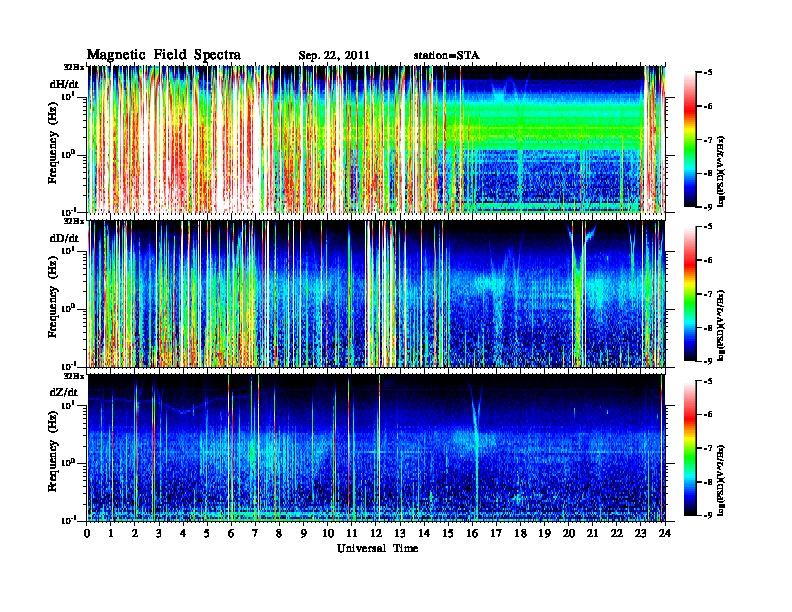Click the dZ/dt spectrogram plot
The height and width of the screenshot is (612, 792).
pos(377,448)
